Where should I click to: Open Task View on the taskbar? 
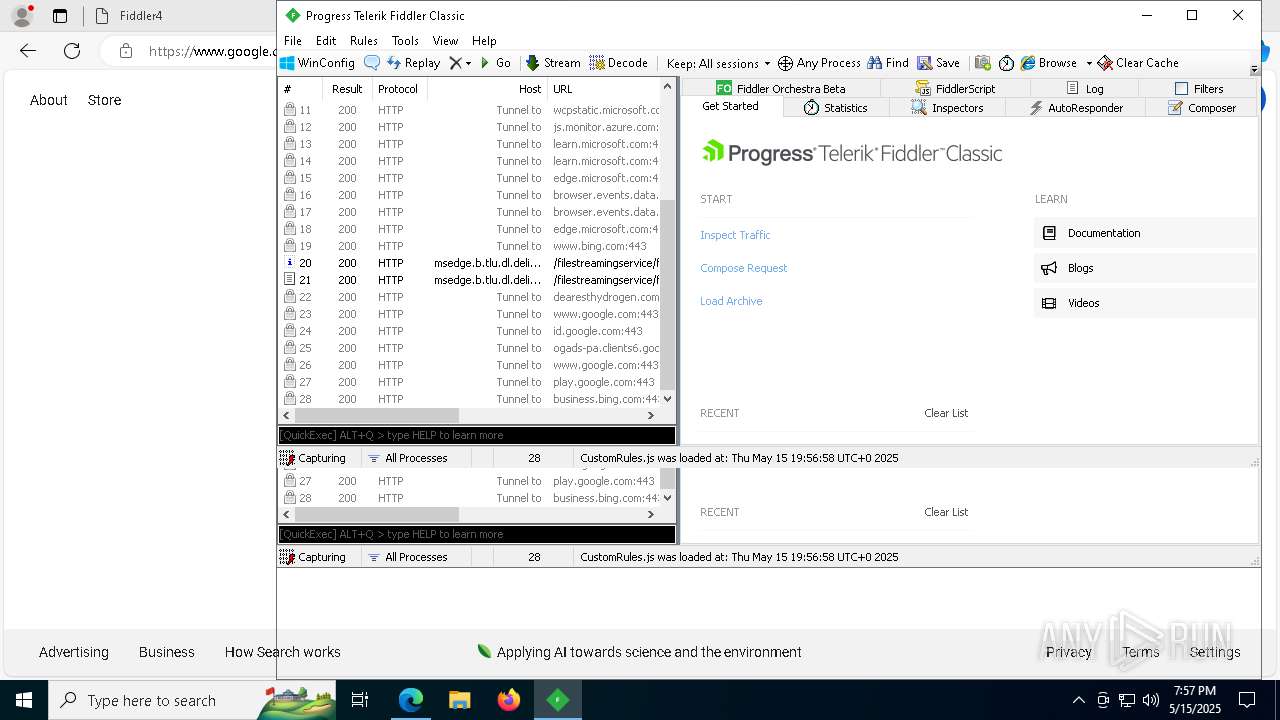pyautogui.click(x=360, y=700)
